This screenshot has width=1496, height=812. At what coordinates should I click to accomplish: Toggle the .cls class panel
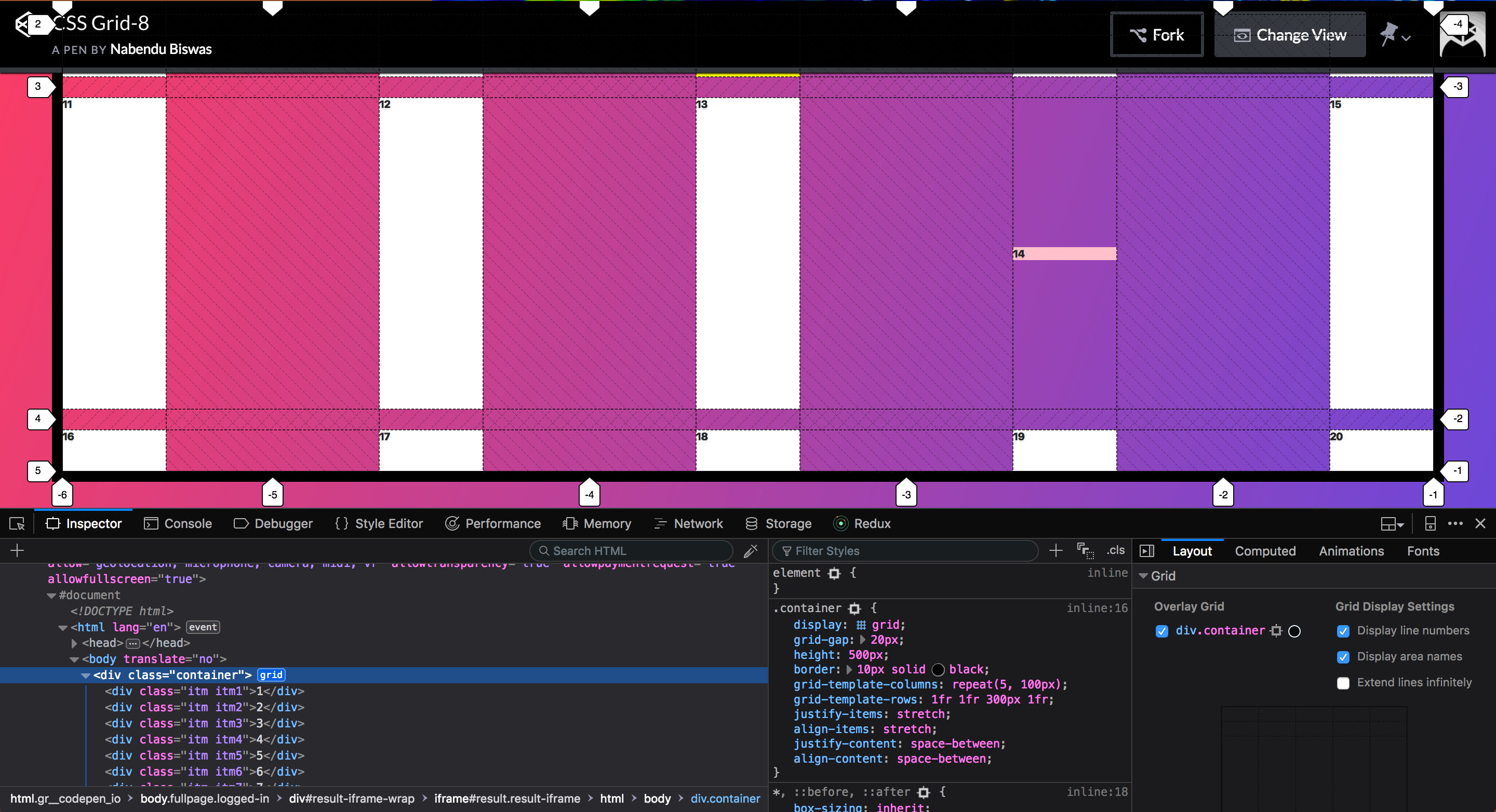1115,550
